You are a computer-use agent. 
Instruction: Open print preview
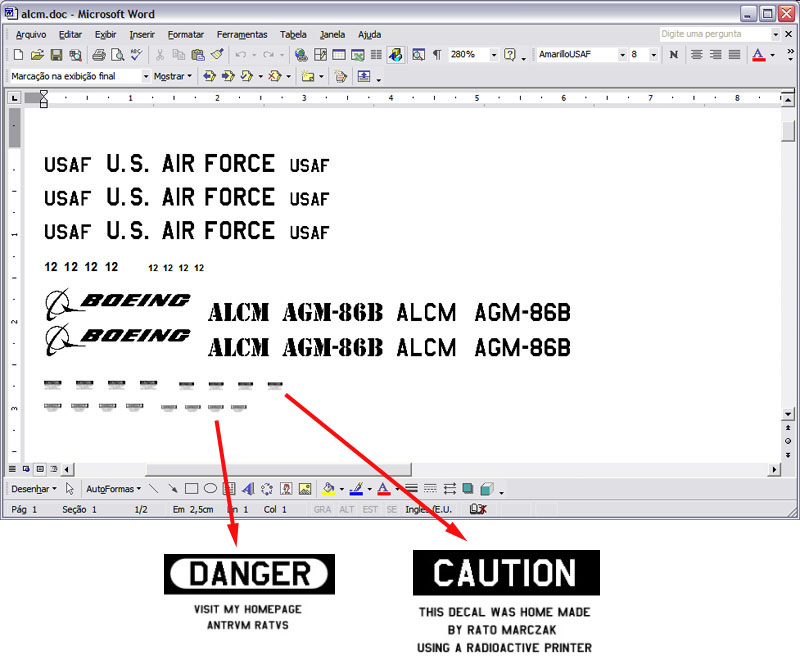pos(117,55)
